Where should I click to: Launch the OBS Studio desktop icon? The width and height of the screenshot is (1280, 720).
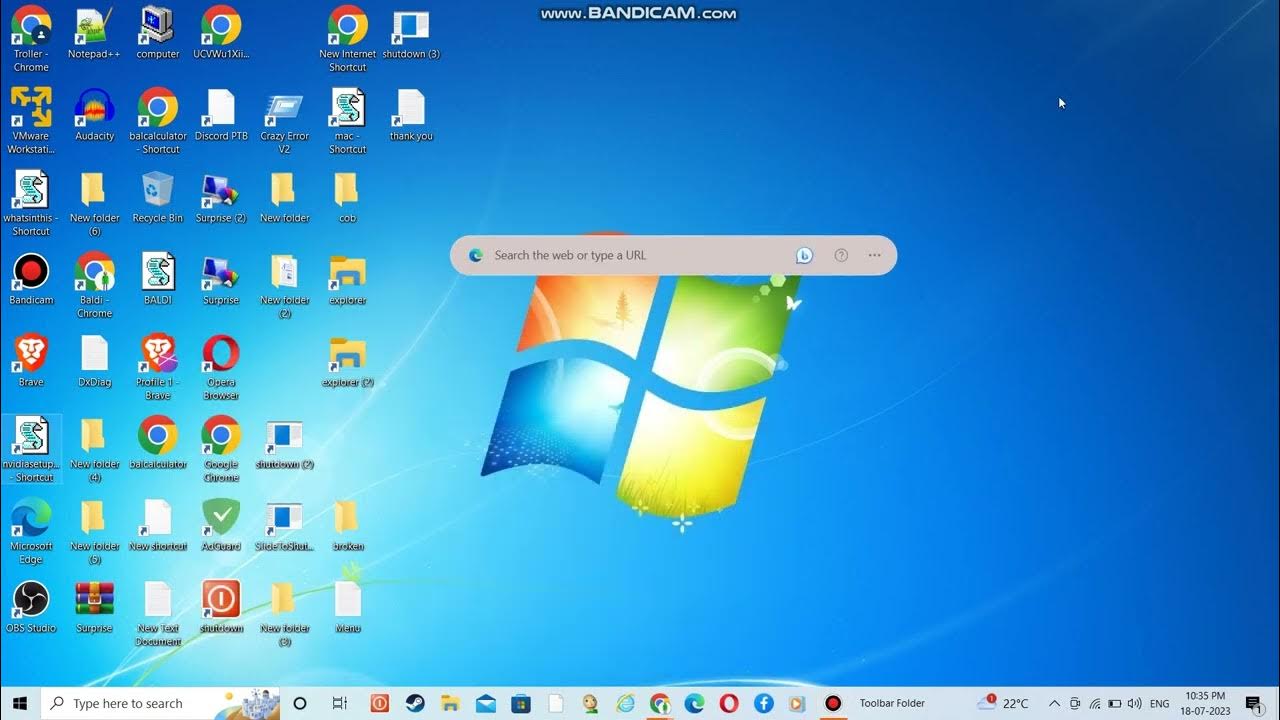pos(31,606)
